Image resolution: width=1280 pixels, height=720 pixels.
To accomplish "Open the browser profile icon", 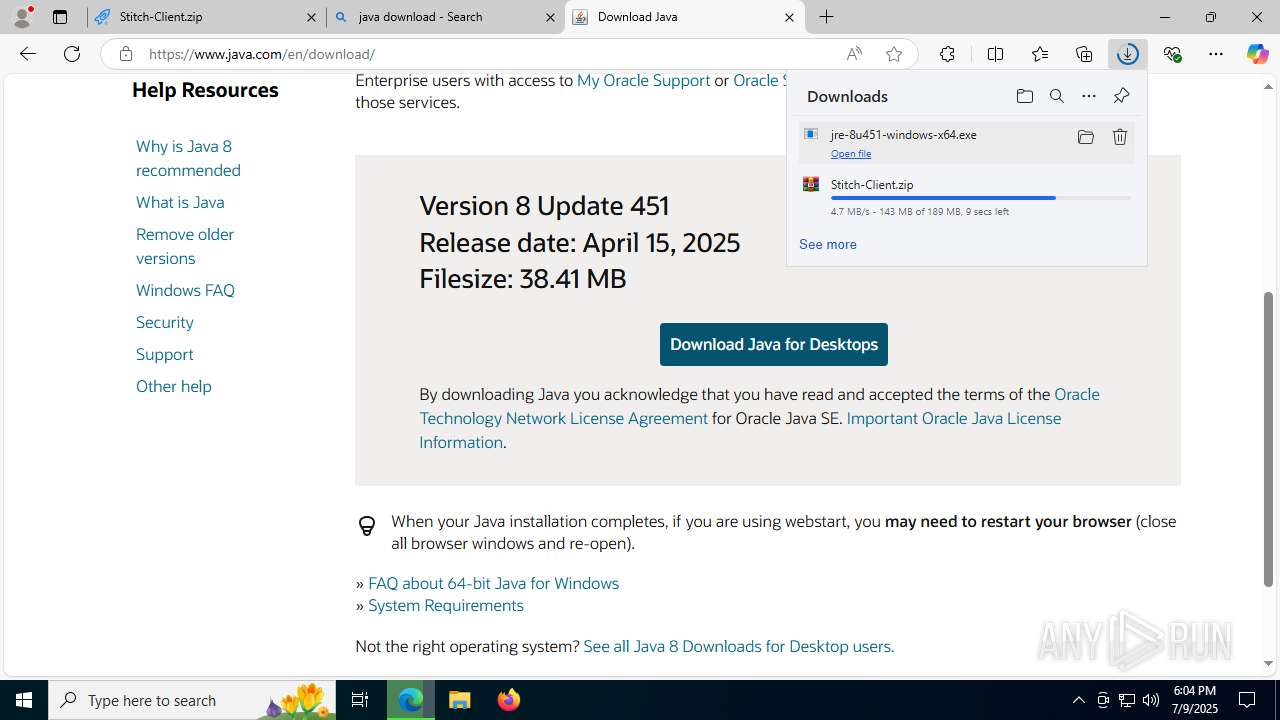I will point(22,17).
